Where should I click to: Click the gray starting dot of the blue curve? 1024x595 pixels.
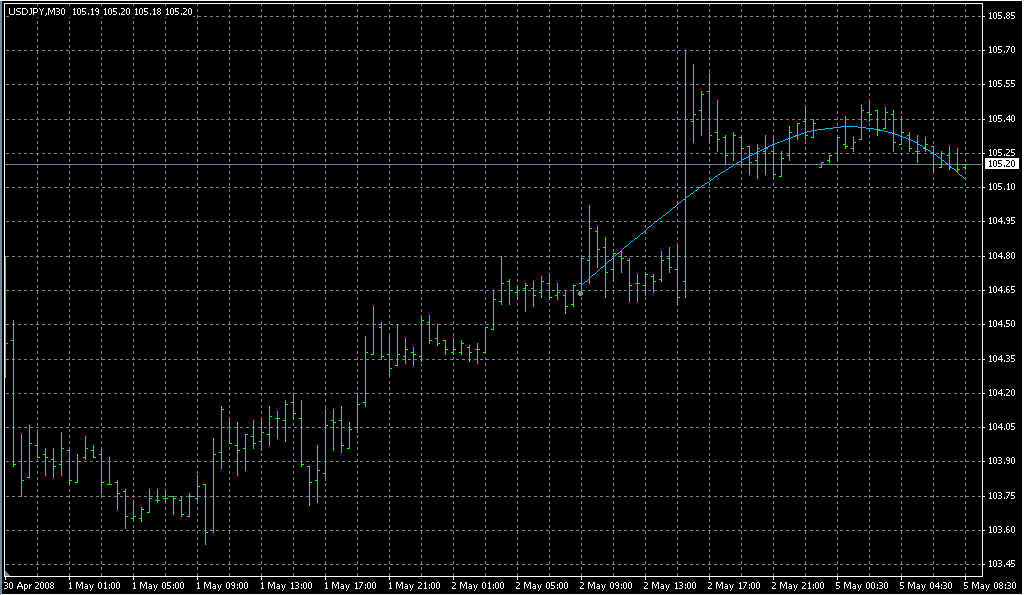[581, 293]
